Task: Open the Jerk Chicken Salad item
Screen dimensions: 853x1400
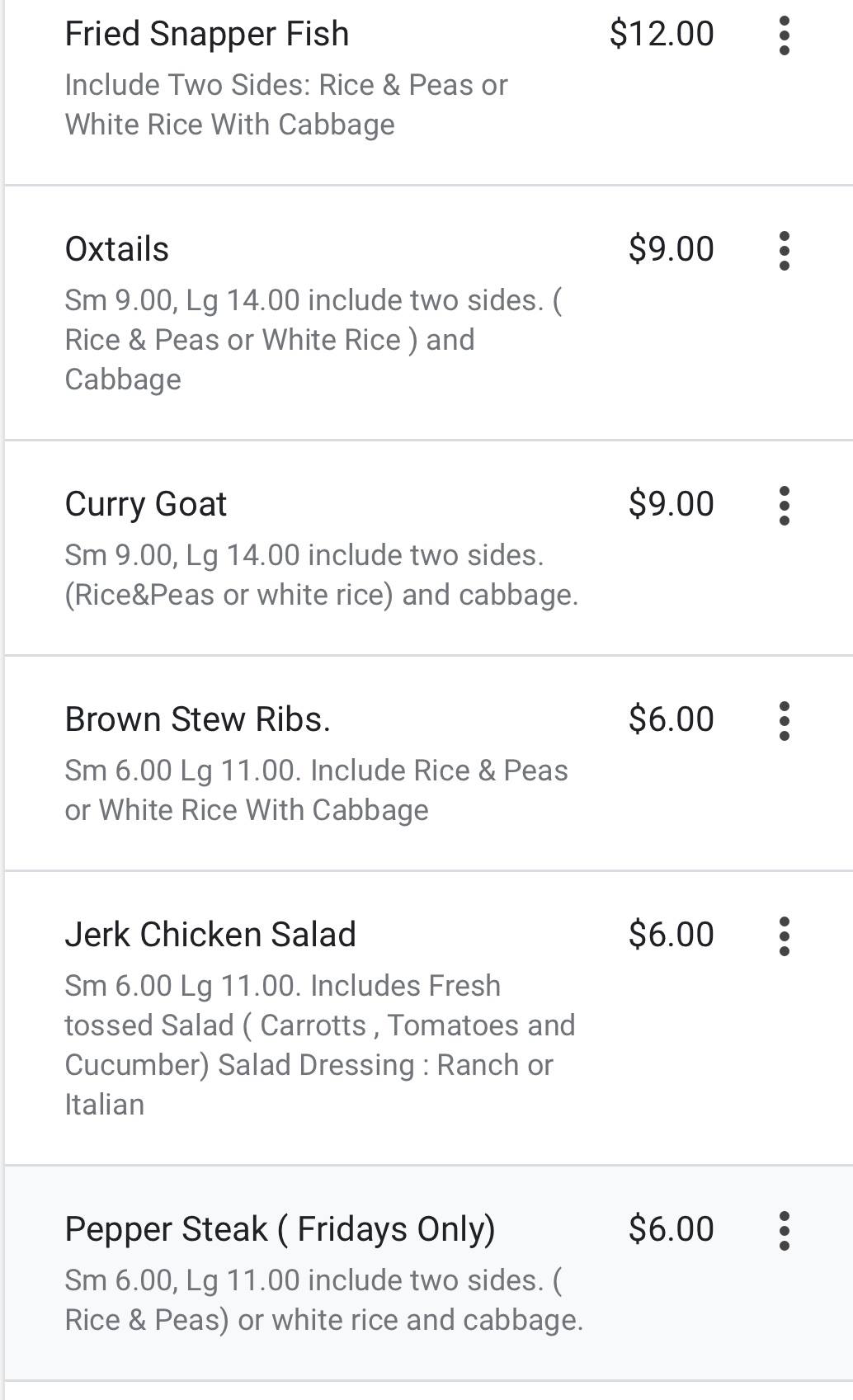Action: tap(210, 935)
